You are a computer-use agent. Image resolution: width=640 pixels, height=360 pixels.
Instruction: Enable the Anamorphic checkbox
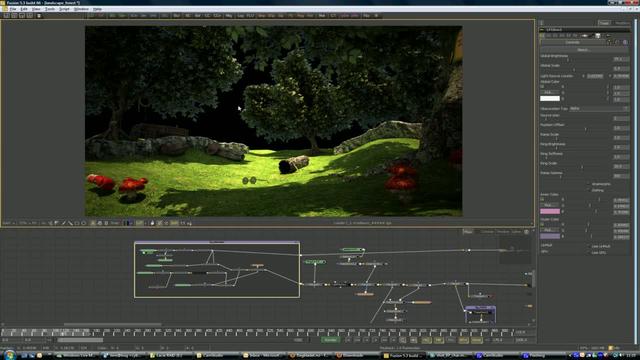pos(589,184)
